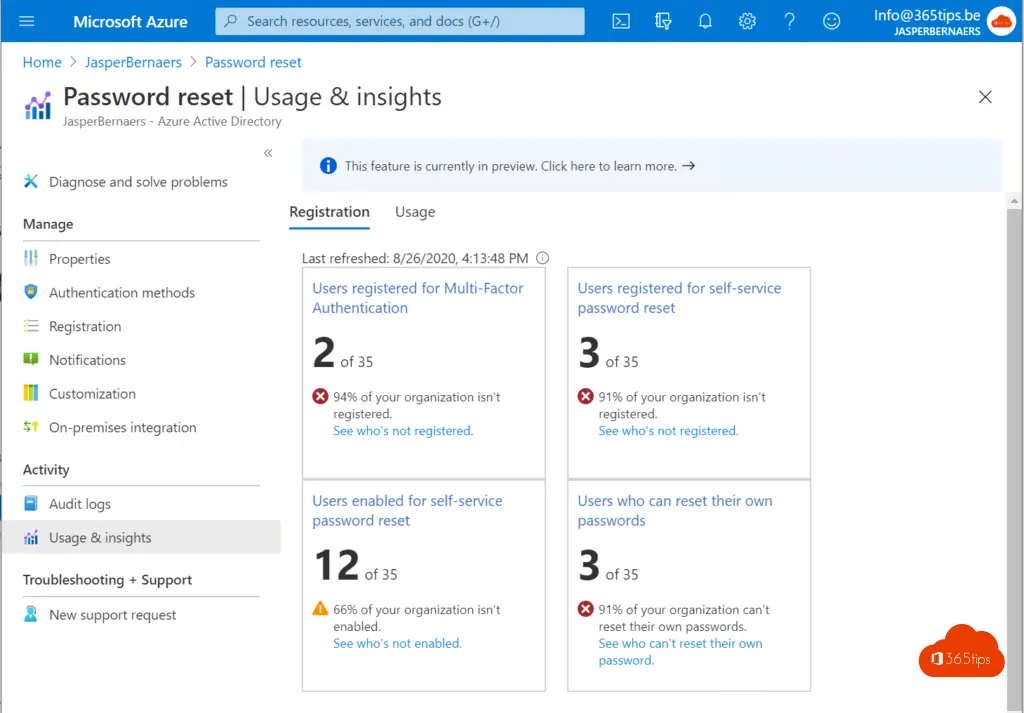Click the account avatar picture

click(x=1001, y=22)
